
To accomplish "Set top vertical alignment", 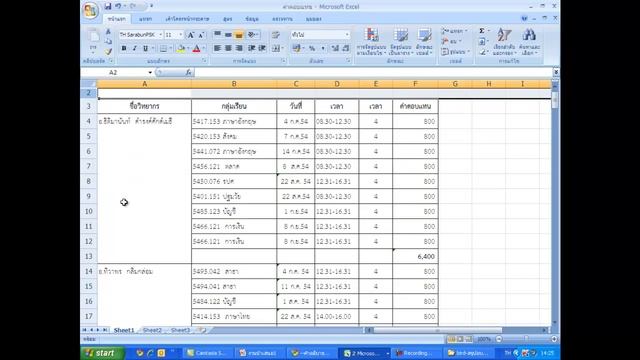I will pyautogui.click(x=218, y=35).
